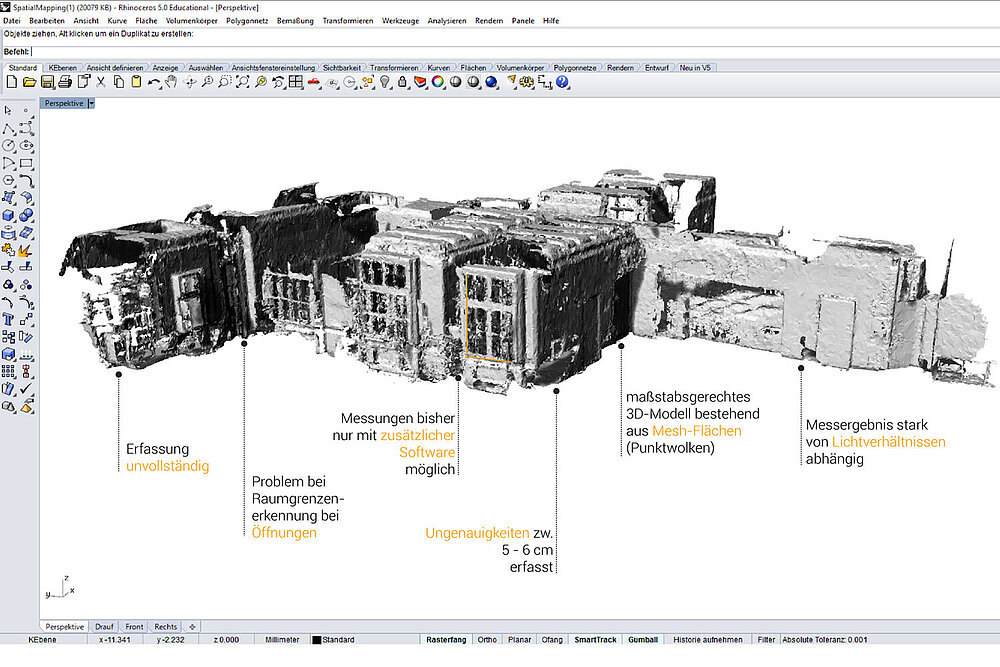Click the Filter button in status bar
This screenshot has height=667, width=1000.
766,639
